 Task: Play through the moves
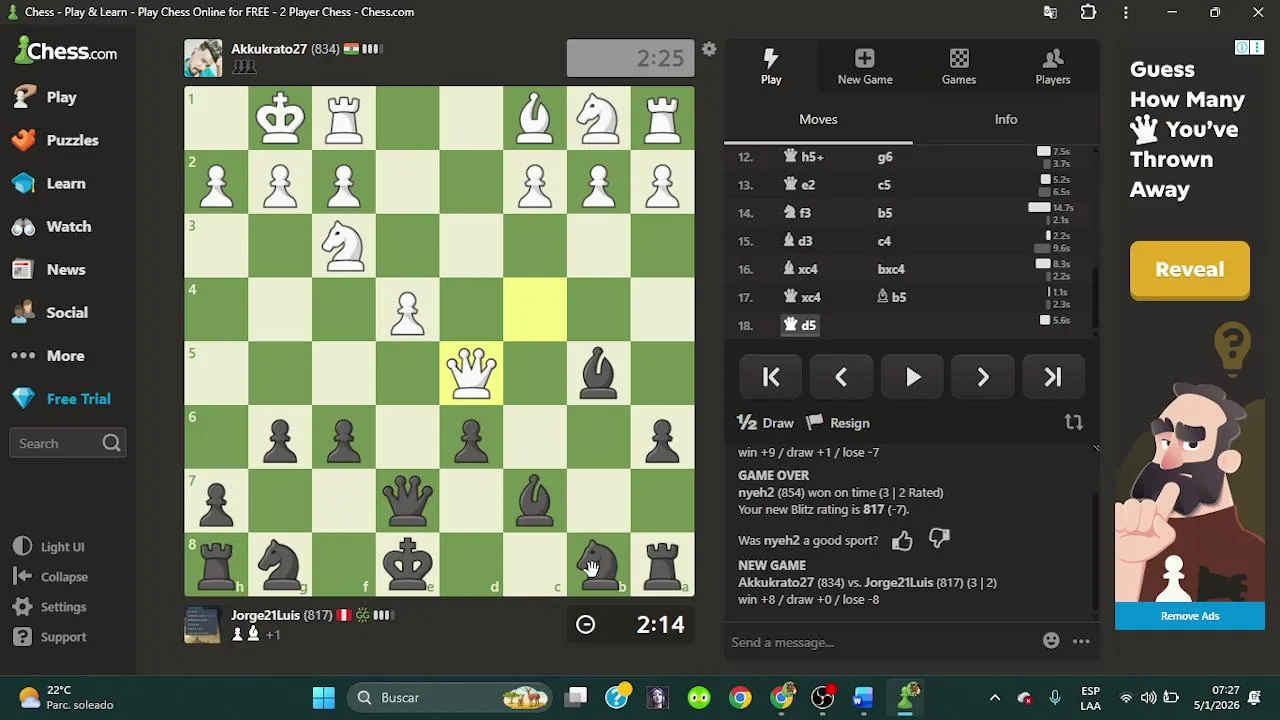point(913,377)
